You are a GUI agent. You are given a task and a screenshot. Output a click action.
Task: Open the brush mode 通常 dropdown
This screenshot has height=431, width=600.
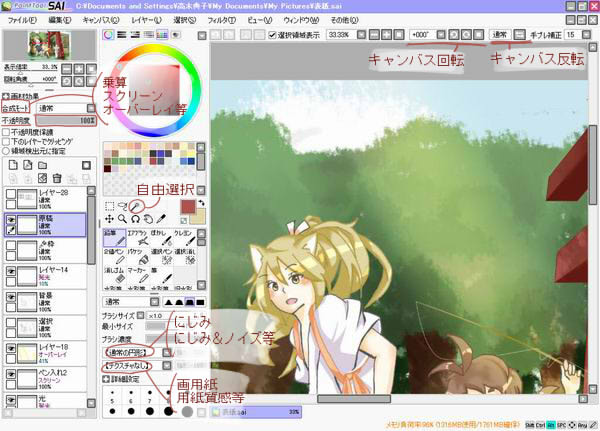click(x=155, y=302)
